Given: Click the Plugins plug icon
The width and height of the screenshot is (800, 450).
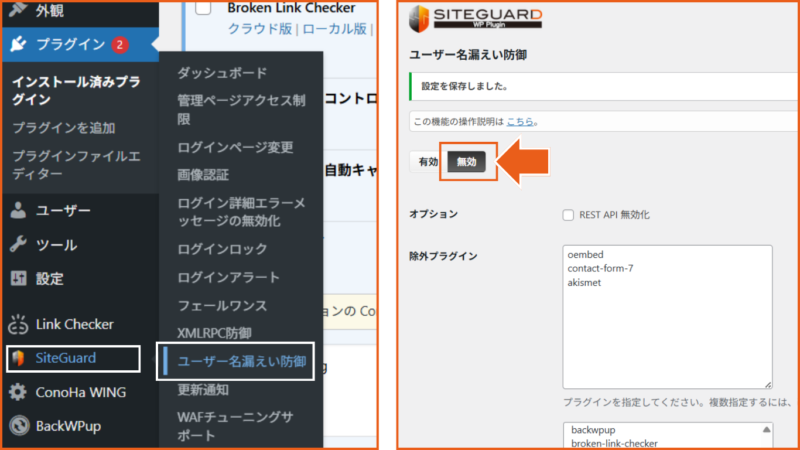Looking at the screenshot, I should [x=18, y=44].
